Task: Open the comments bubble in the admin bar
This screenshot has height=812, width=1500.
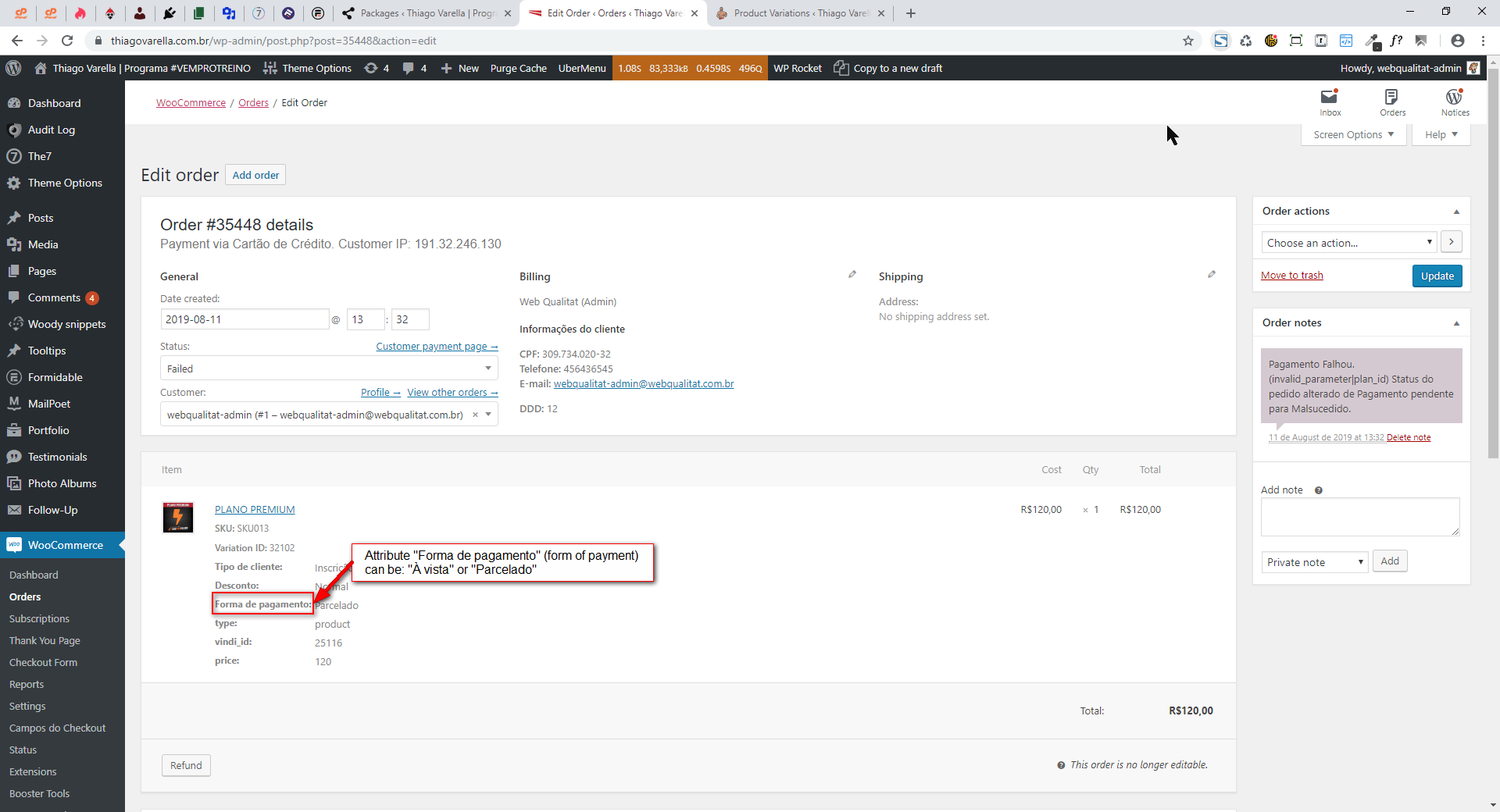Action: 414,68
